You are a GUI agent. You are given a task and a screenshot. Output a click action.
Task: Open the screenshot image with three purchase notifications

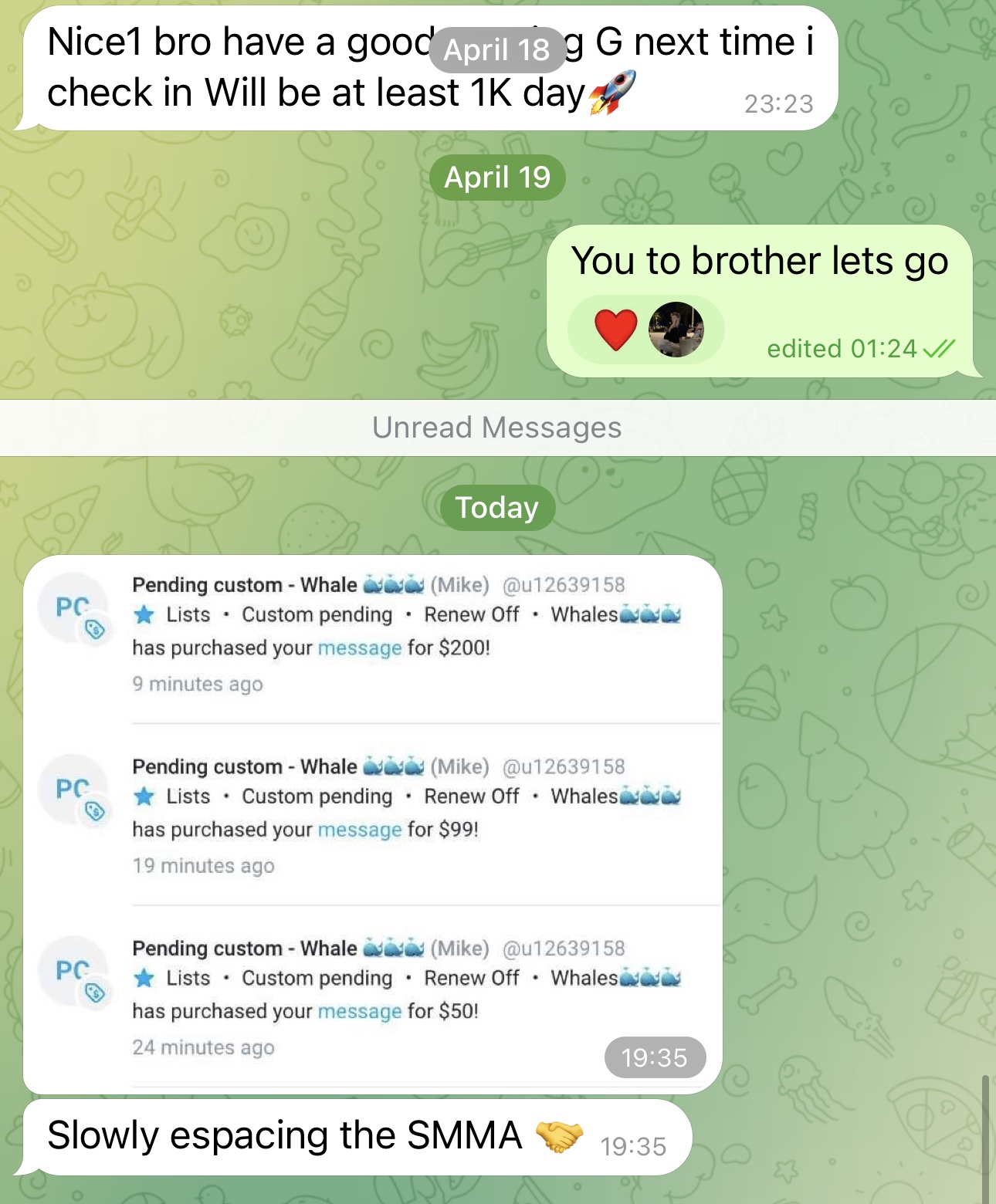coord(373,824)
